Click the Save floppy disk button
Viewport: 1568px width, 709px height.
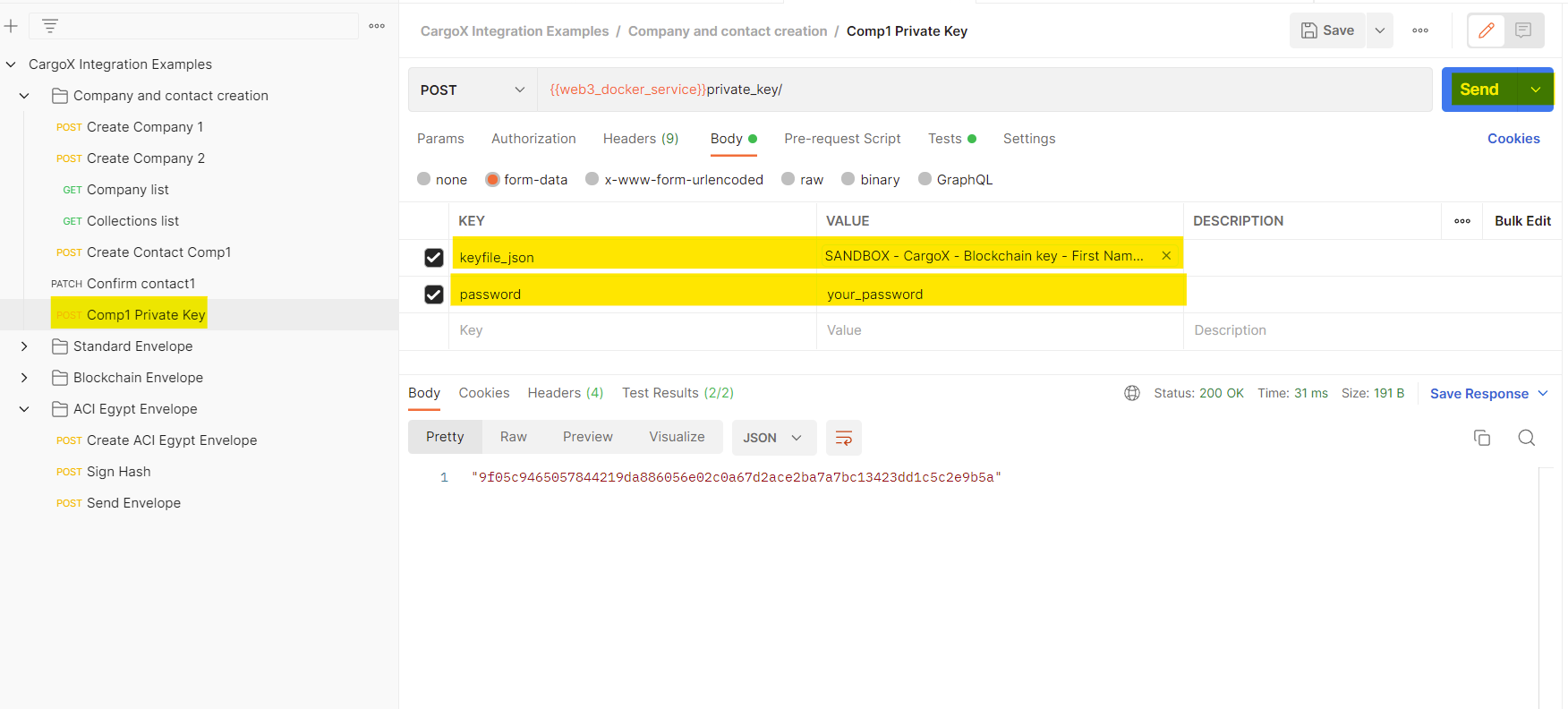tap(1327, 30)
